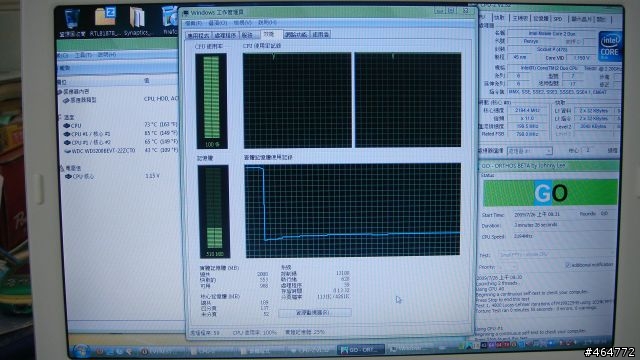Open the first desktop icon beside ATLE187E
Viewport: 640px width, 360px height.
pyautogui.click(x=72, y=21)
